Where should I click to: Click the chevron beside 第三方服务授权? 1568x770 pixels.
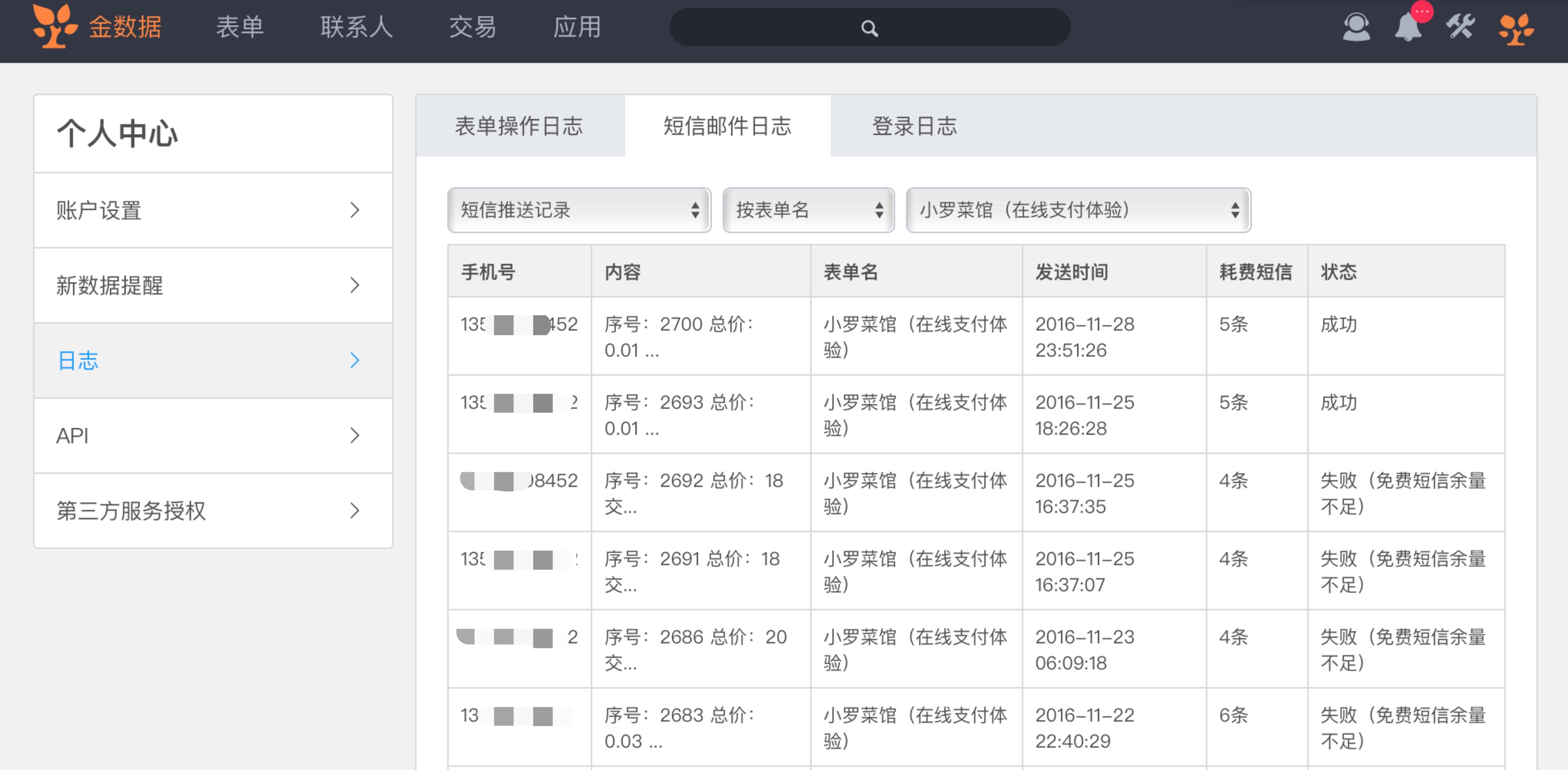coord(355,511)
